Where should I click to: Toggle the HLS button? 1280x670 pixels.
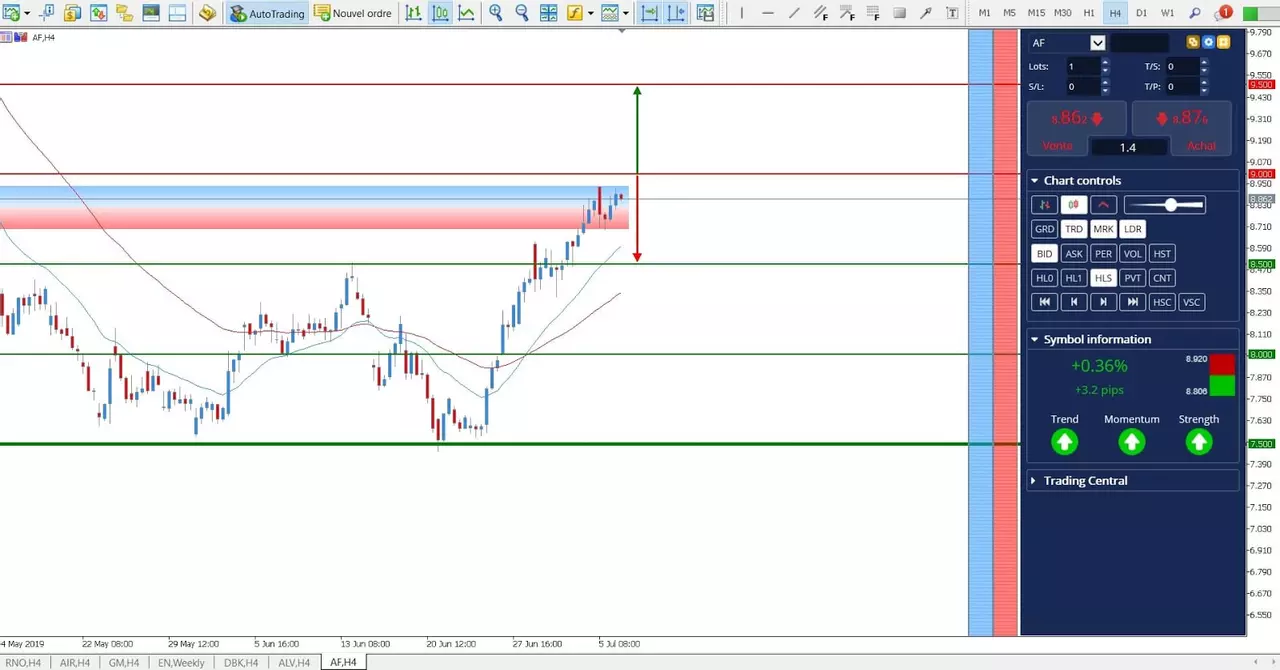tap(1103, 278)
